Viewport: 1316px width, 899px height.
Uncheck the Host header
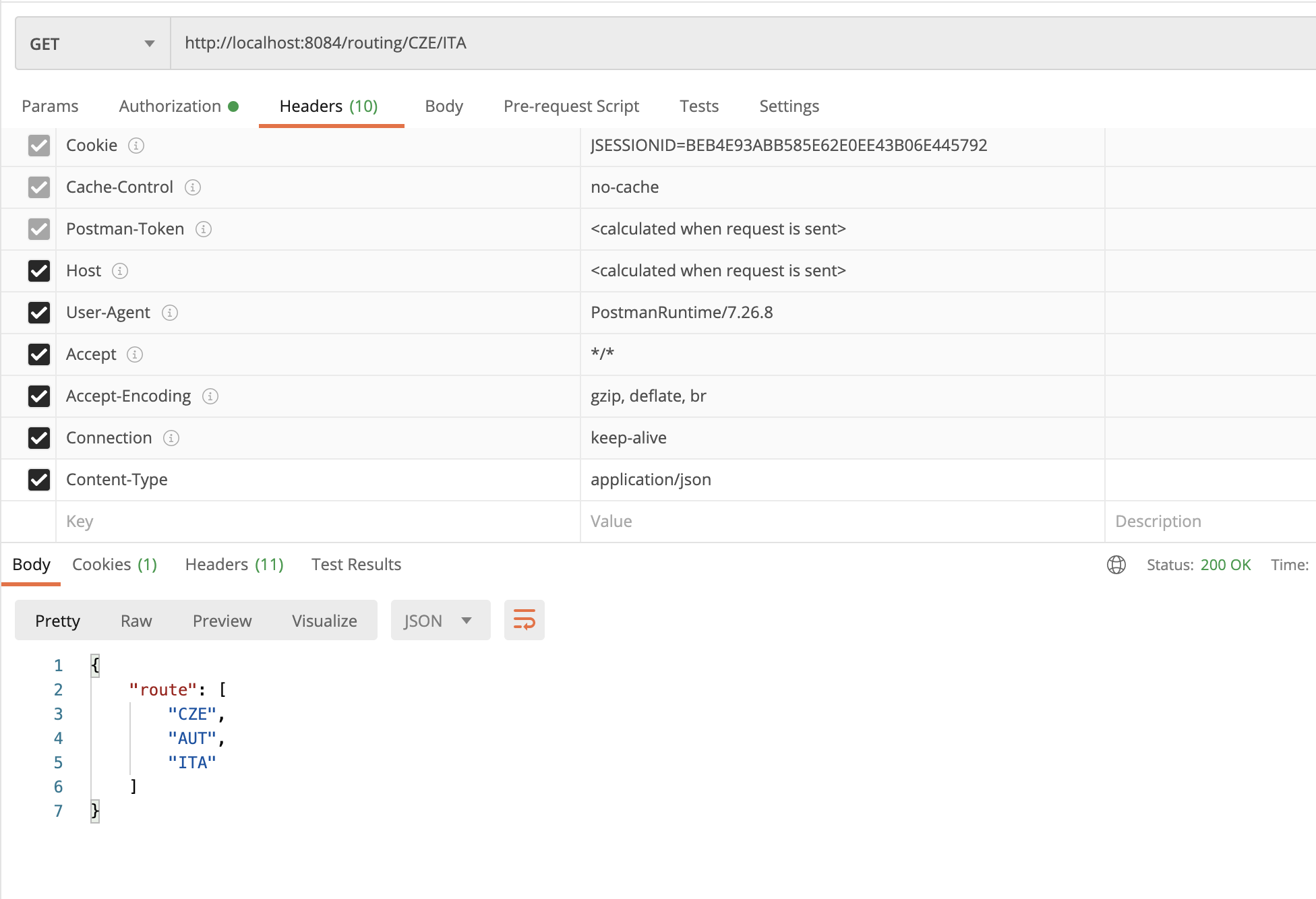[x=39, y=271]
